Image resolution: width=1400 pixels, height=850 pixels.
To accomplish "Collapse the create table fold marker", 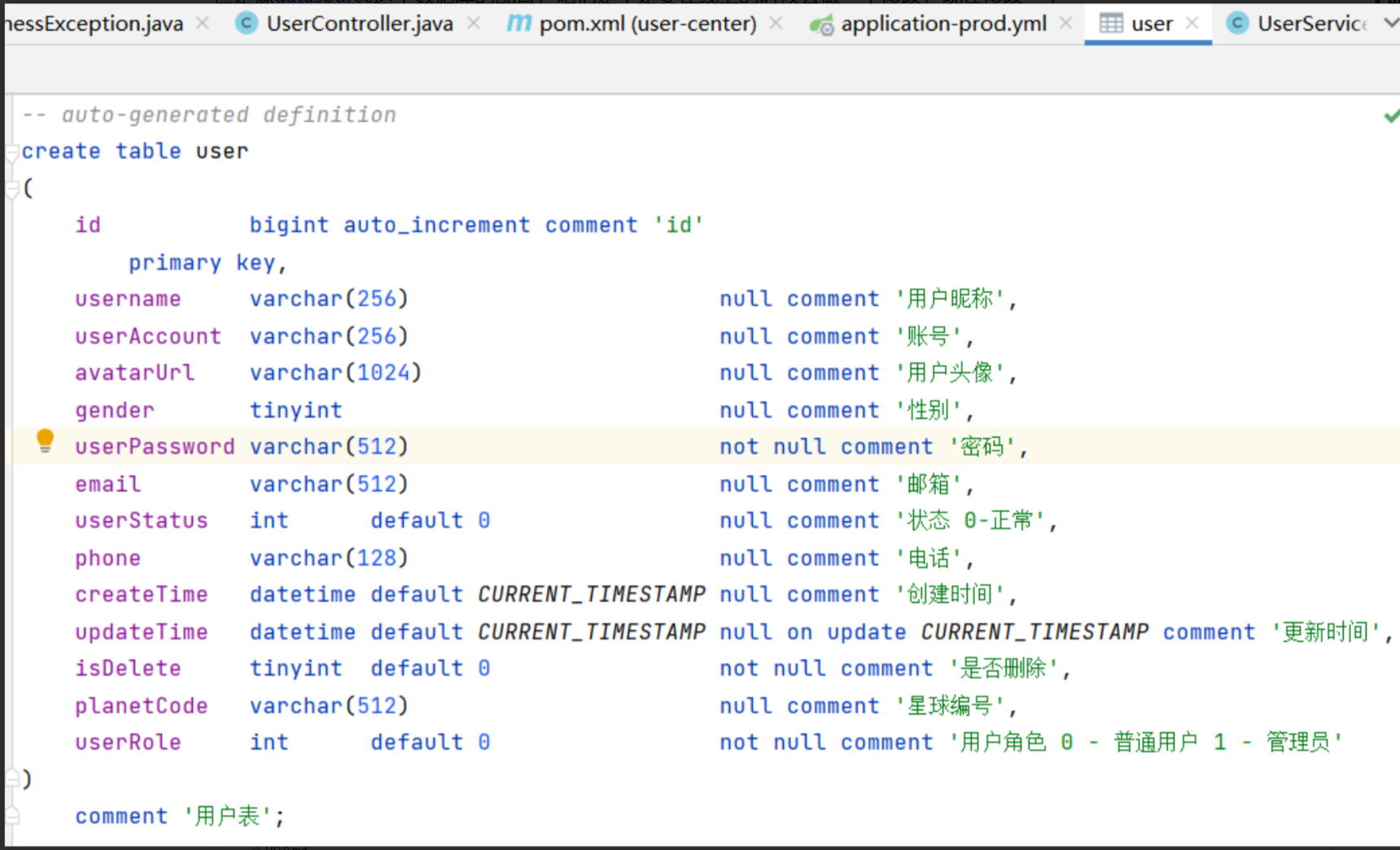I will (x=12, y=152).
